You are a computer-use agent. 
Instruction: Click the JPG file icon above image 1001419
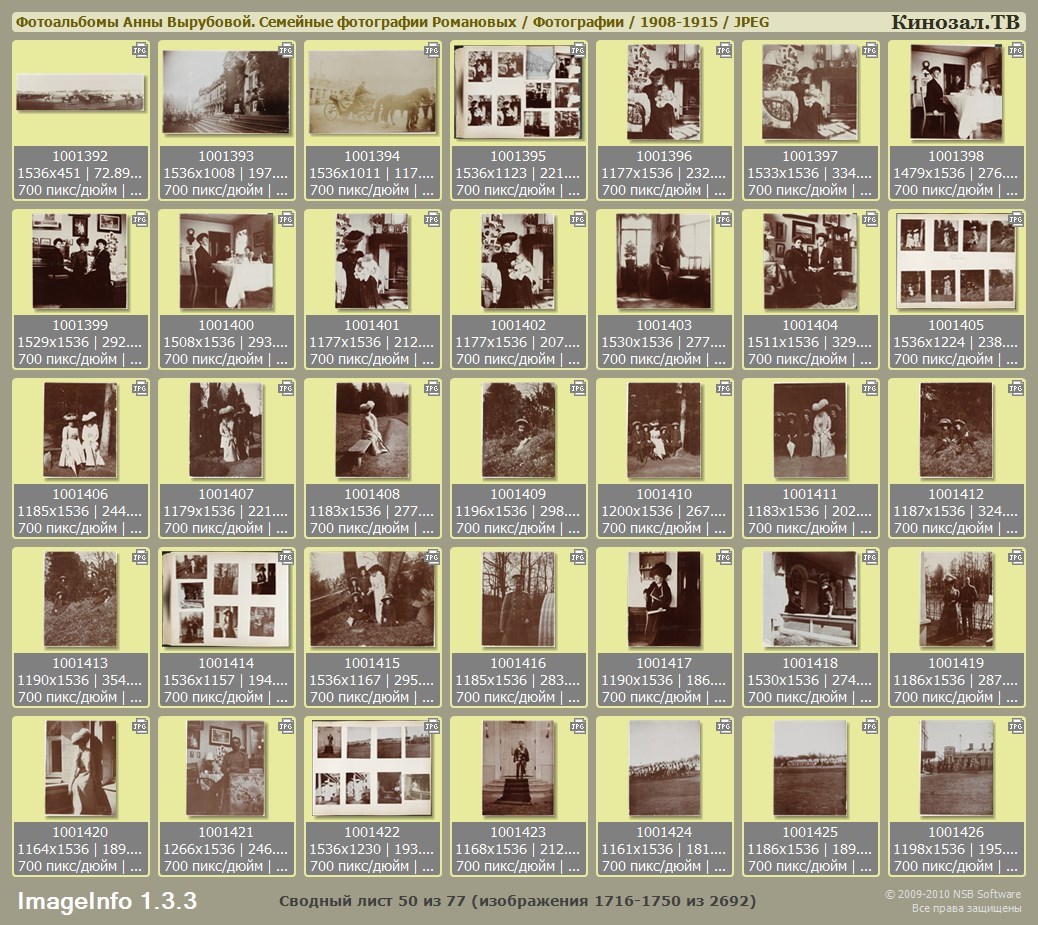(1016, 557)
